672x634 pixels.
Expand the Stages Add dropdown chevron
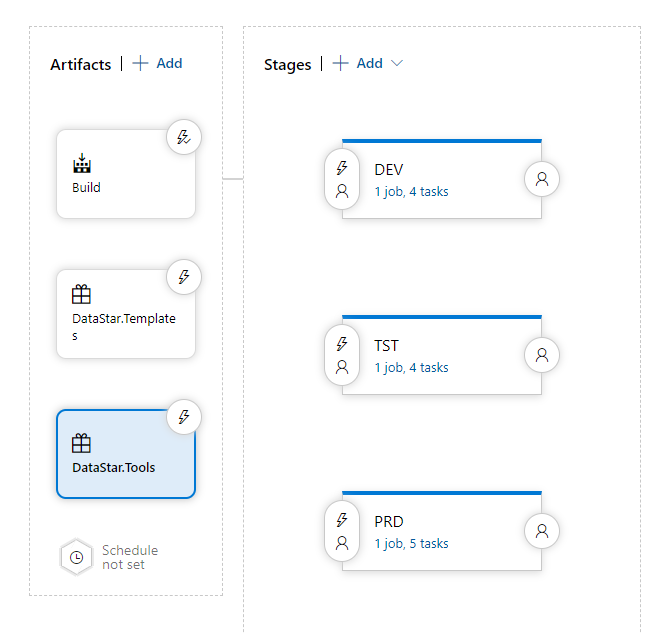[x=397, y=63]
